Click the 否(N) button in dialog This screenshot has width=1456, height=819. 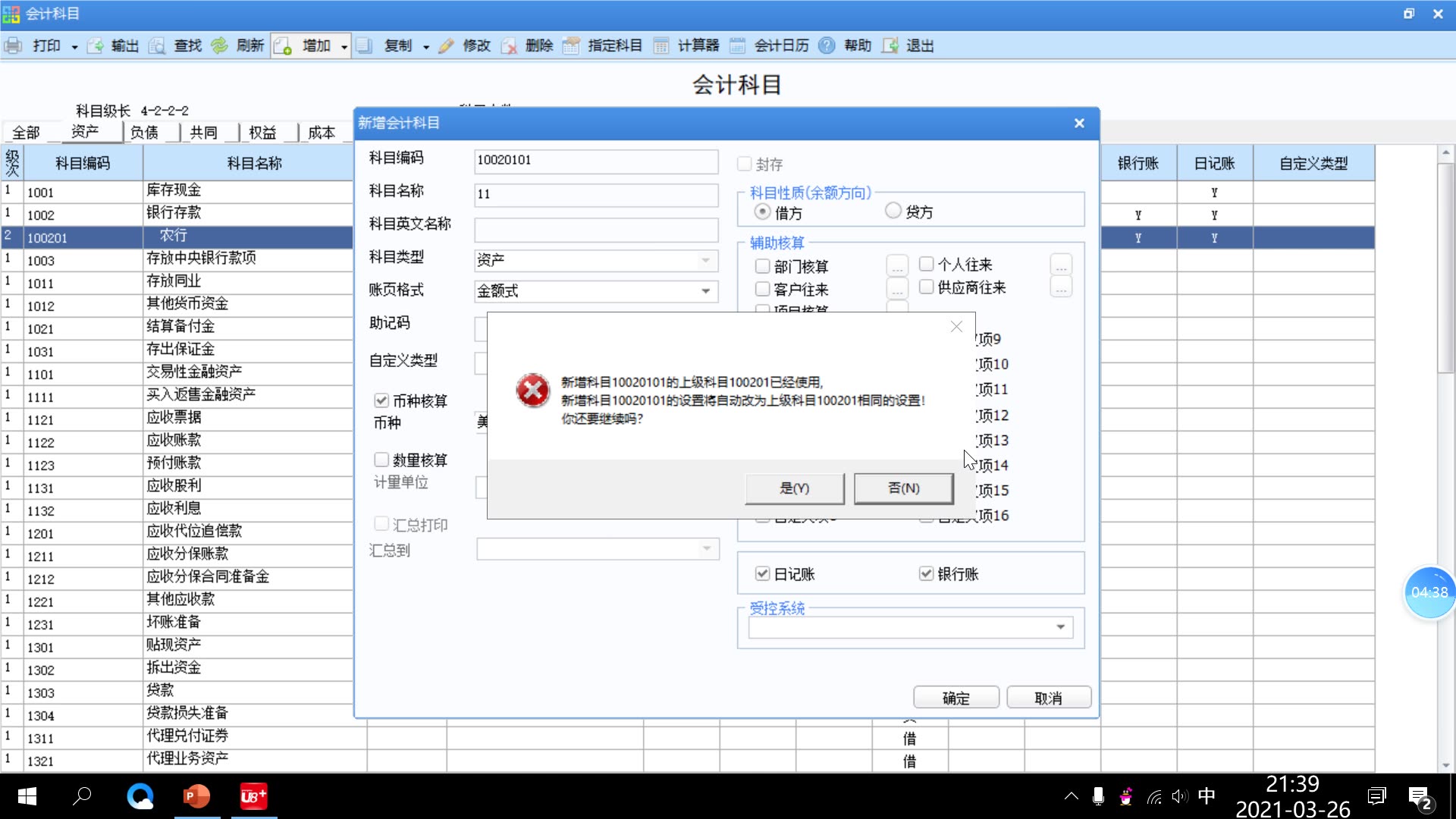[x=903, y=488]
